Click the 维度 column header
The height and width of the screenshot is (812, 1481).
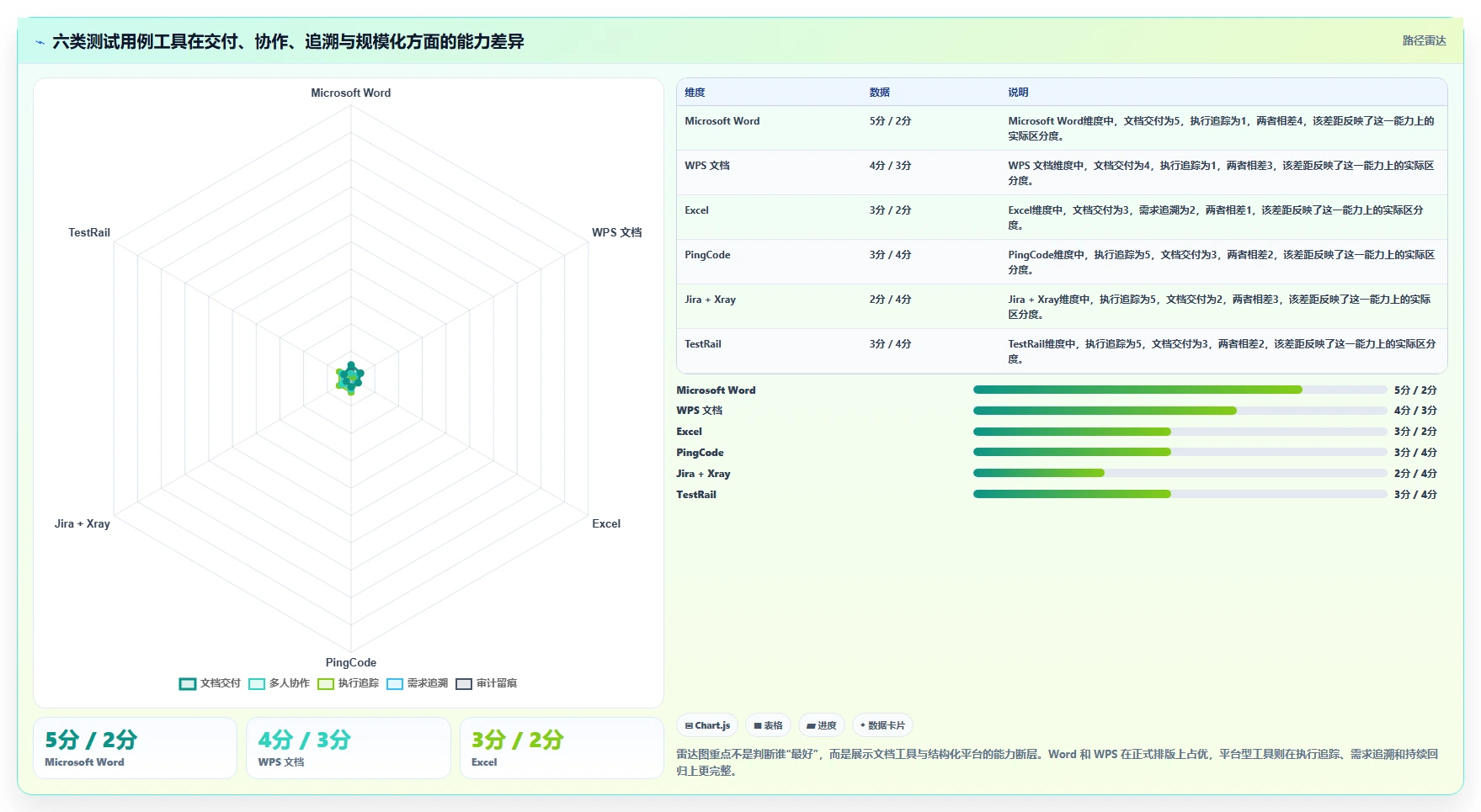coord(695,93)
